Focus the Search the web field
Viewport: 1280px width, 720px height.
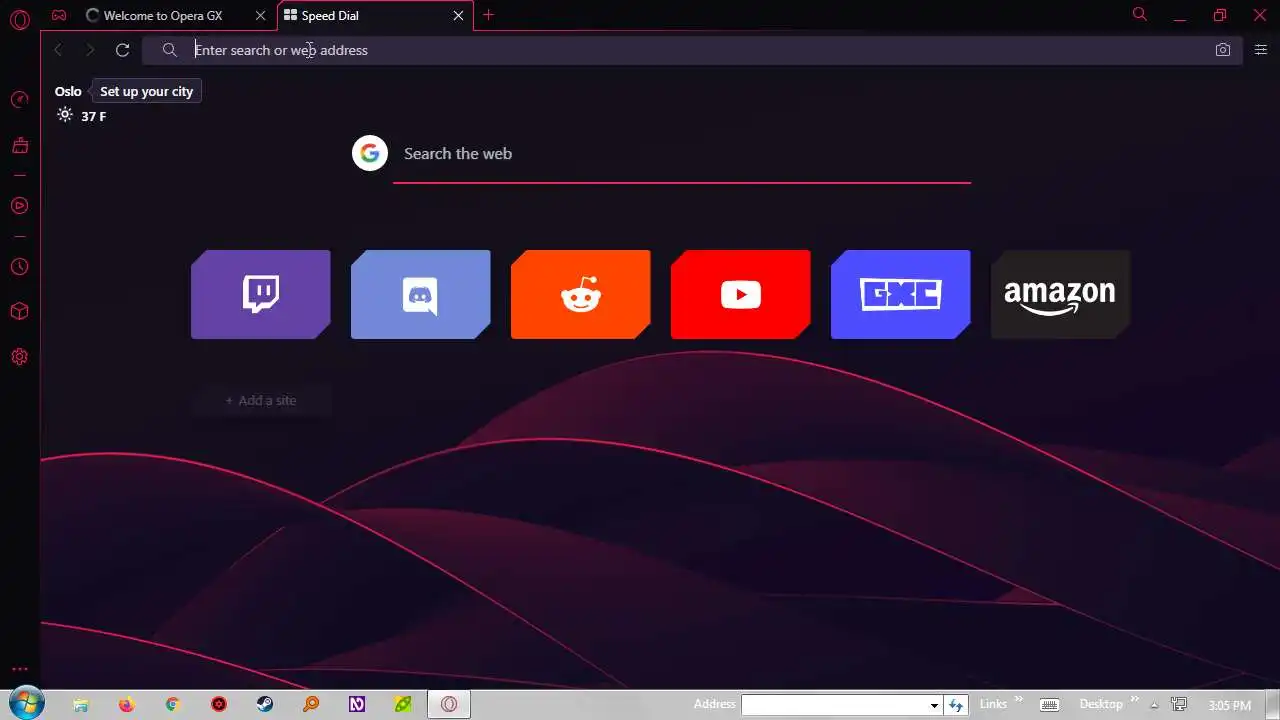682,154
